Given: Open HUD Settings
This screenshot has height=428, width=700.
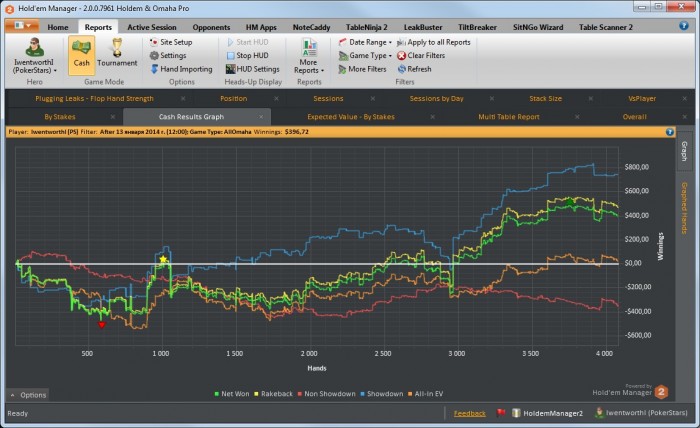Looking at the screenshot, I should (x=253, y=69).
